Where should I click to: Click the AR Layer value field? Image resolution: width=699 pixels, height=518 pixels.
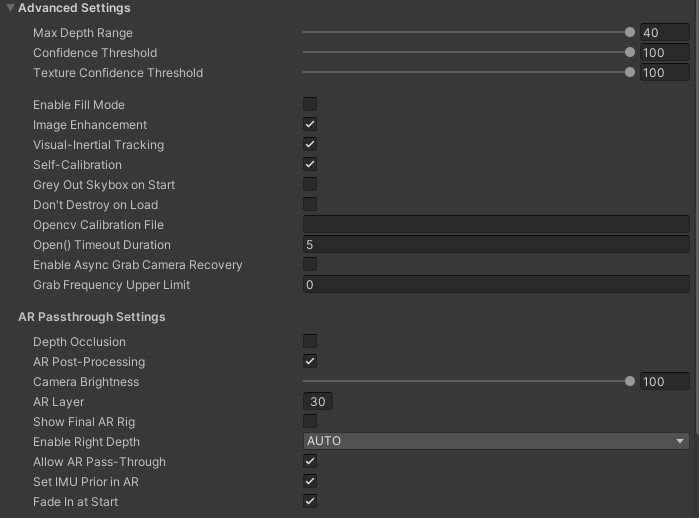(317, 401)
